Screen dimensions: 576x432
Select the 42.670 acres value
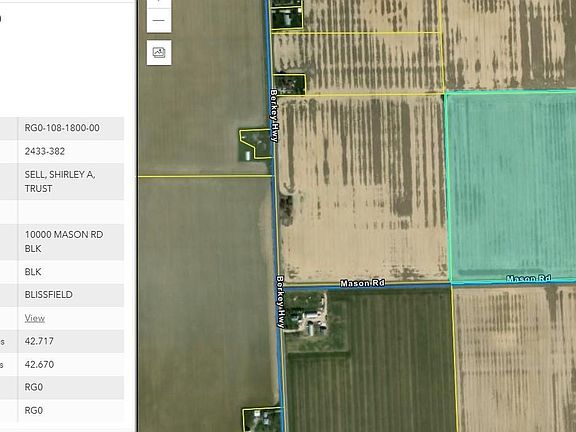click(x=39, y=364)
